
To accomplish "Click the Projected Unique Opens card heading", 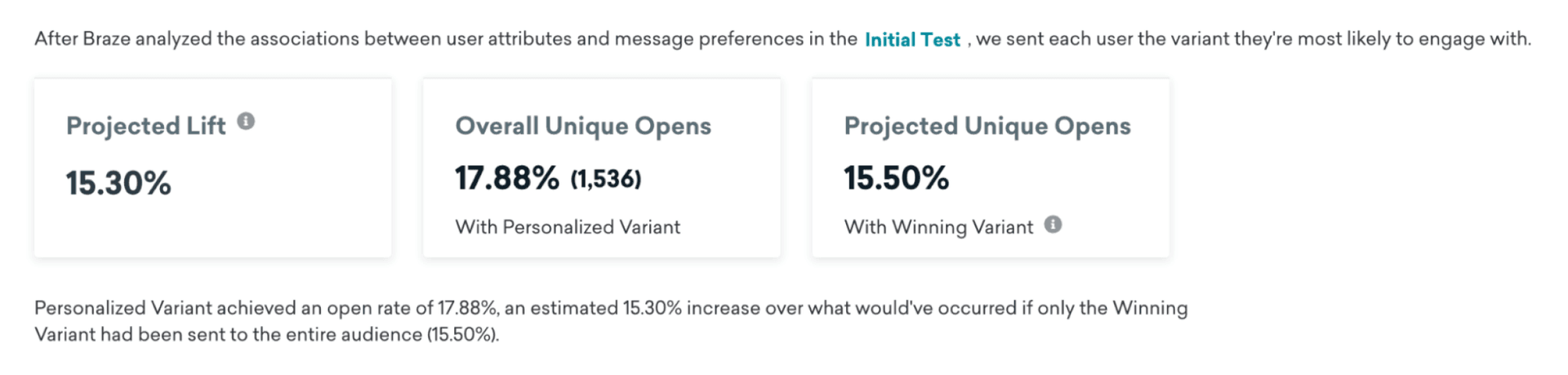I will pyautogui.click(x=987, y=126).
